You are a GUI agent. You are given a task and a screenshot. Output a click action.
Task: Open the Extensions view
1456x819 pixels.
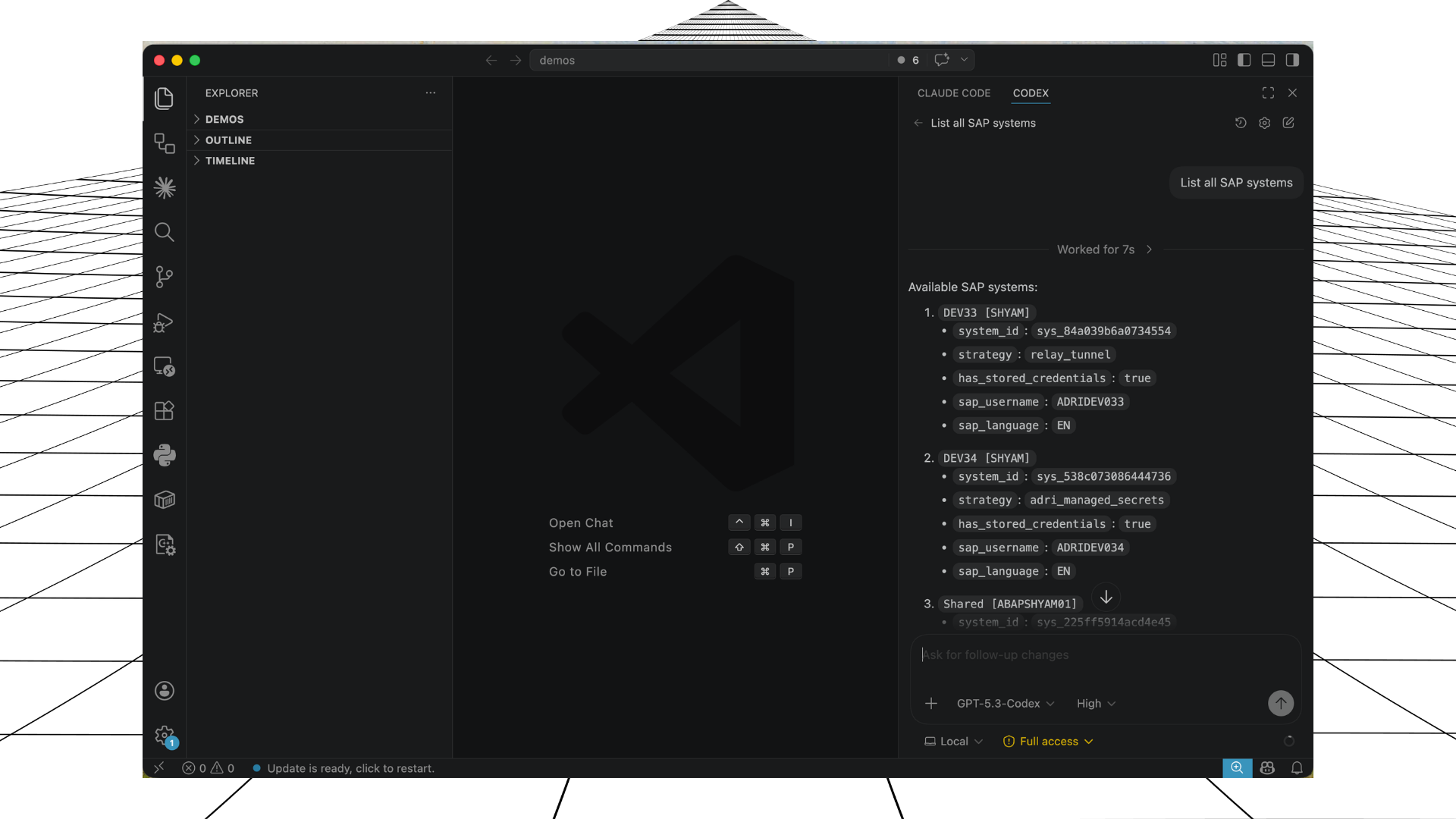pyautogui.click(x=164, y=410)
